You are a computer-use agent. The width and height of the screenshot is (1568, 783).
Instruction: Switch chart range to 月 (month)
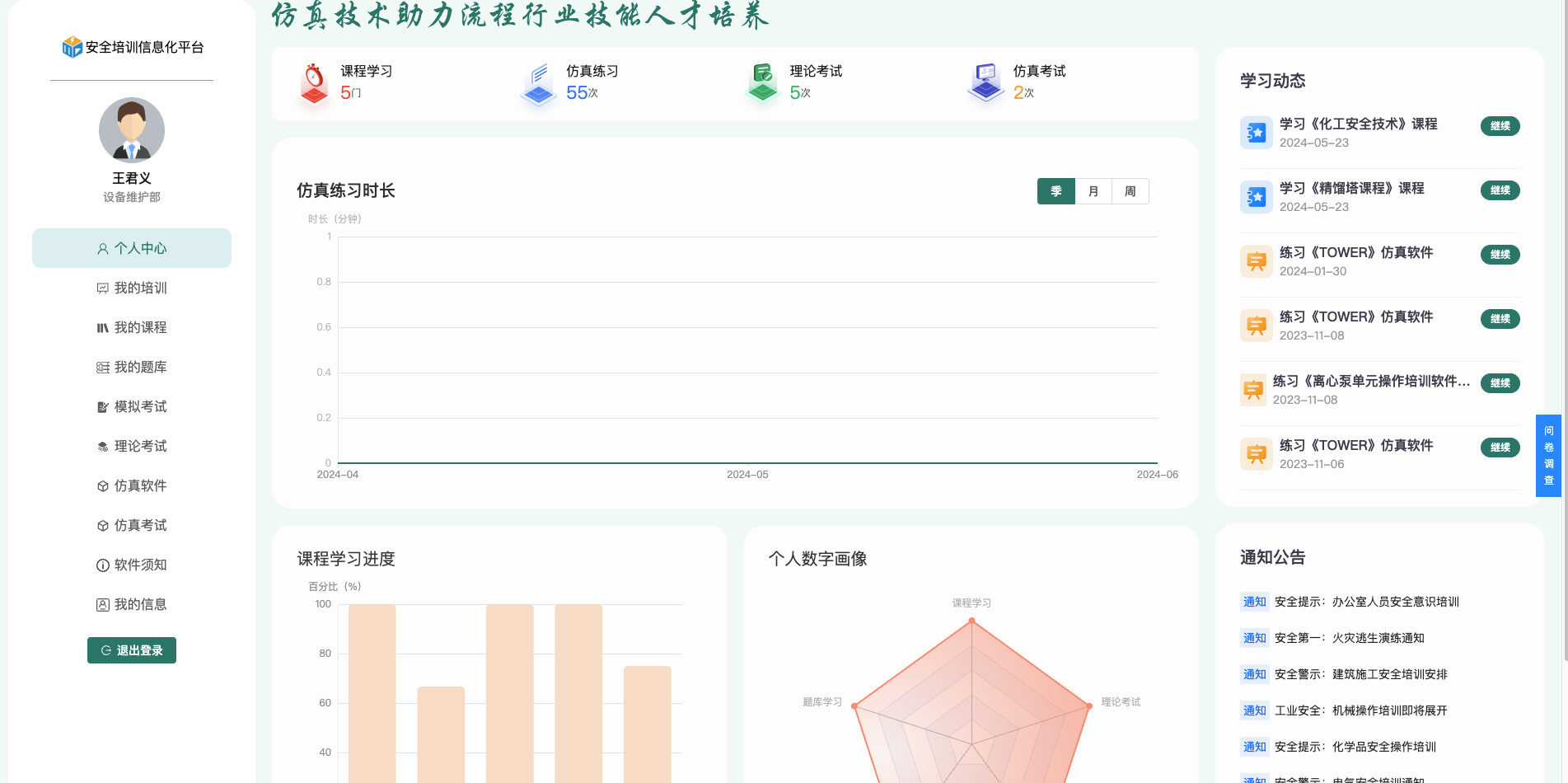1093,191
